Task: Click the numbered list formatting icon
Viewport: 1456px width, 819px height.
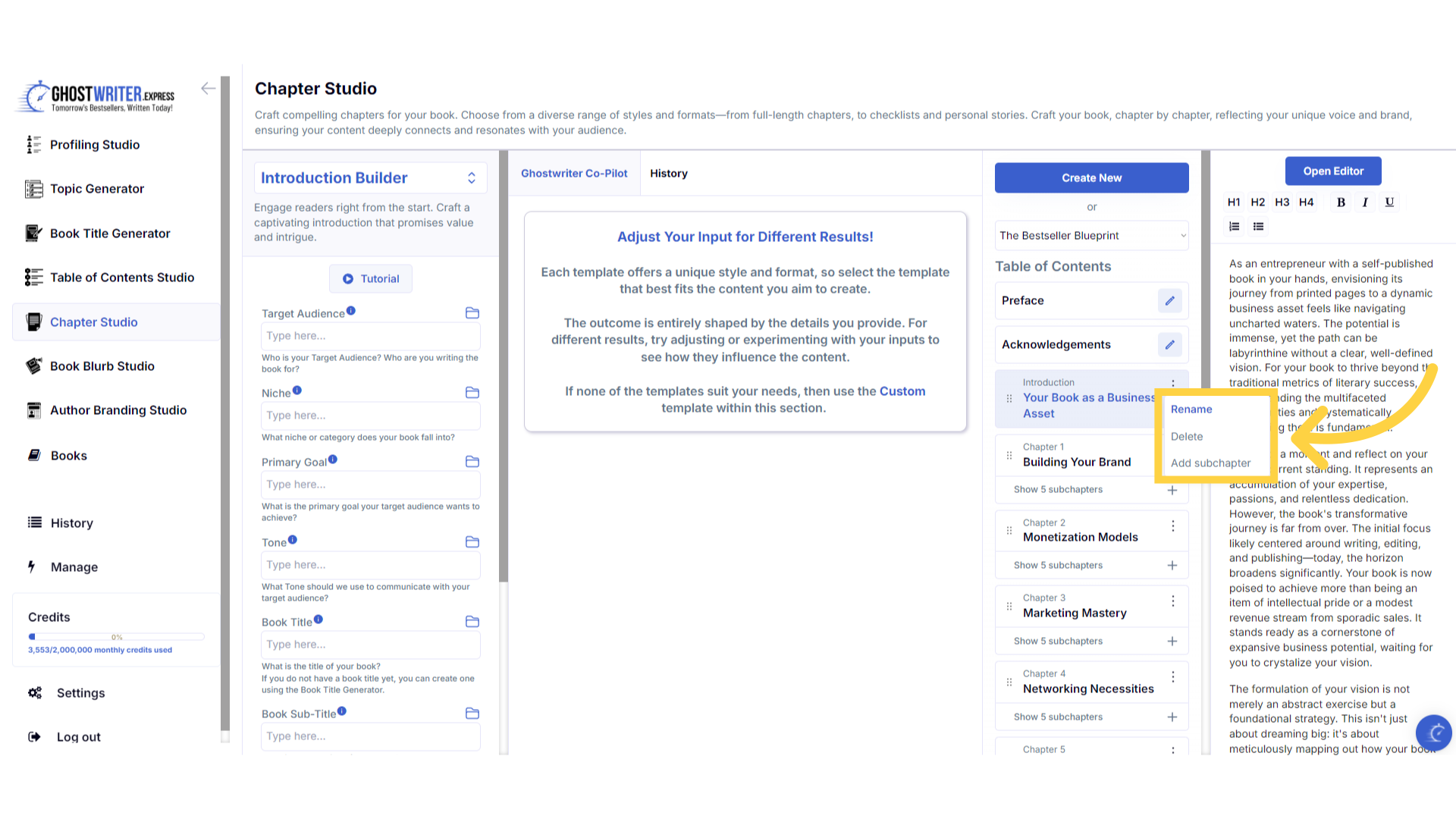Action: coord(1235,226)
